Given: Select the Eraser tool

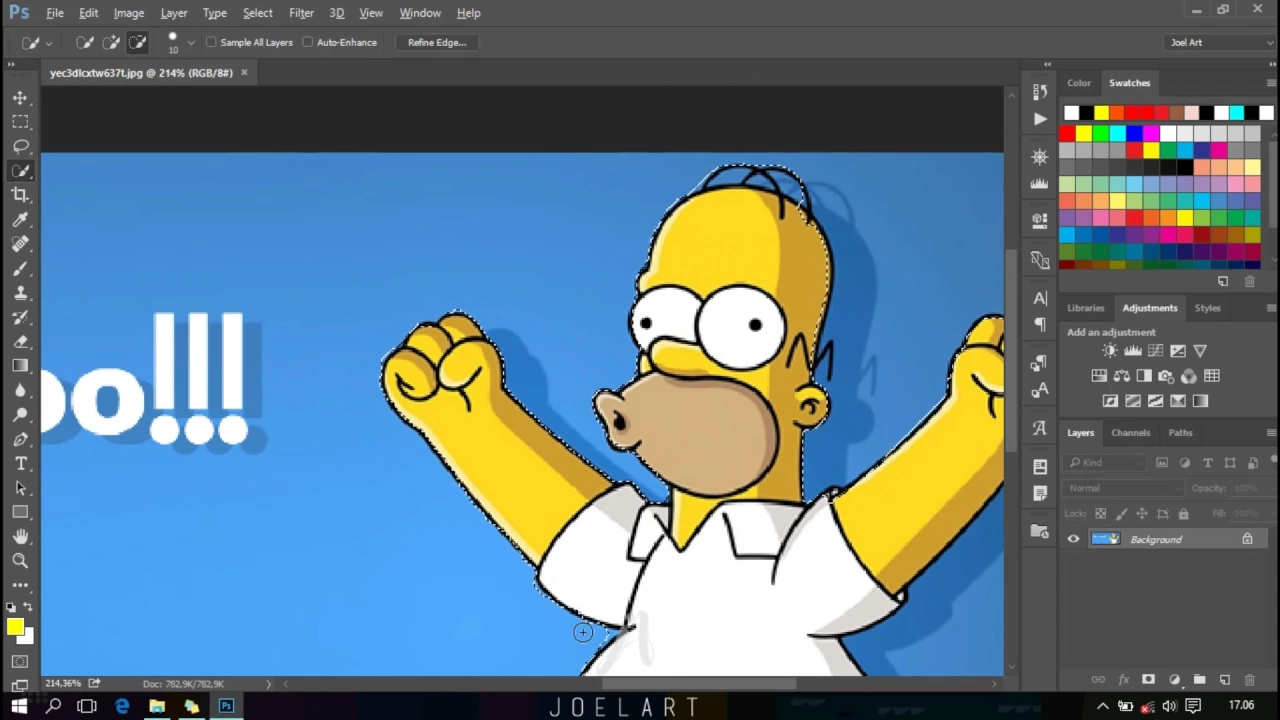Looking at the screenshot, I should 20,341.
